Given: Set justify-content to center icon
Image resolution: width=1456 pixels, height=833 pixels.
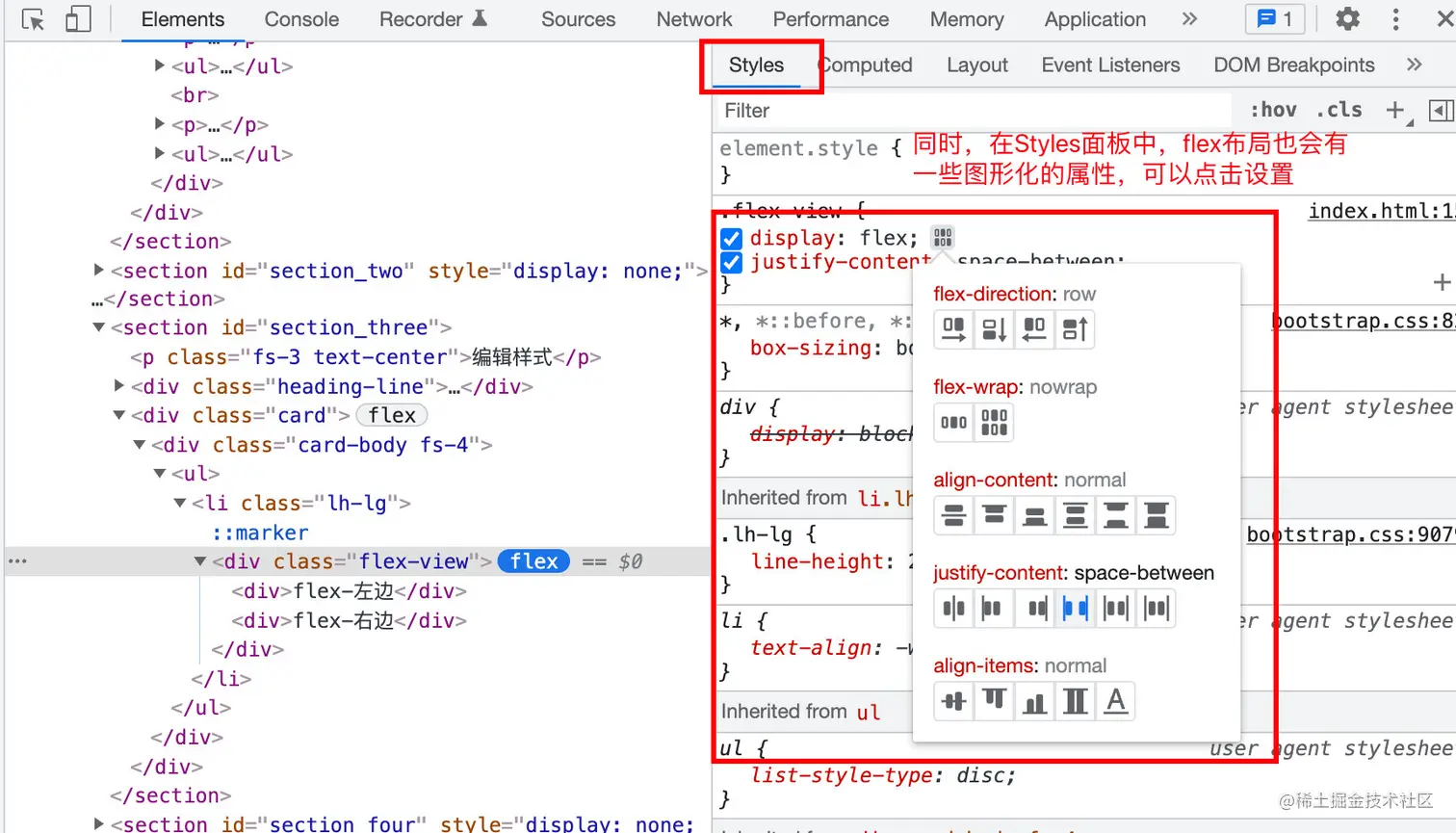Looking at the screenshot, I should click(x=953, y=608).
